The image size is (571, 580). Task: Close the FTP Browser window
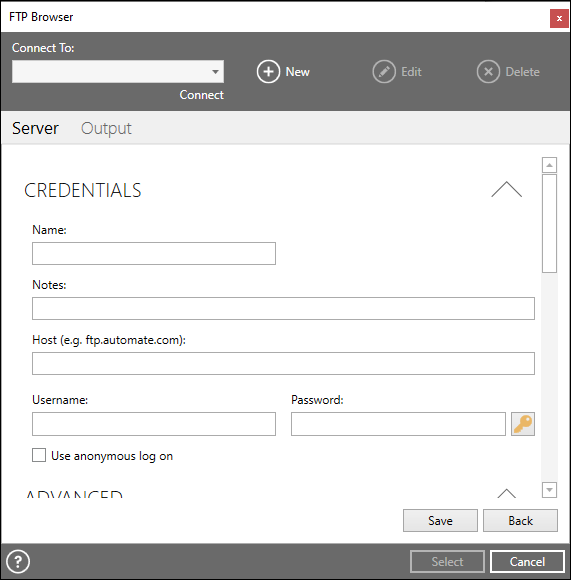[559, 18]
